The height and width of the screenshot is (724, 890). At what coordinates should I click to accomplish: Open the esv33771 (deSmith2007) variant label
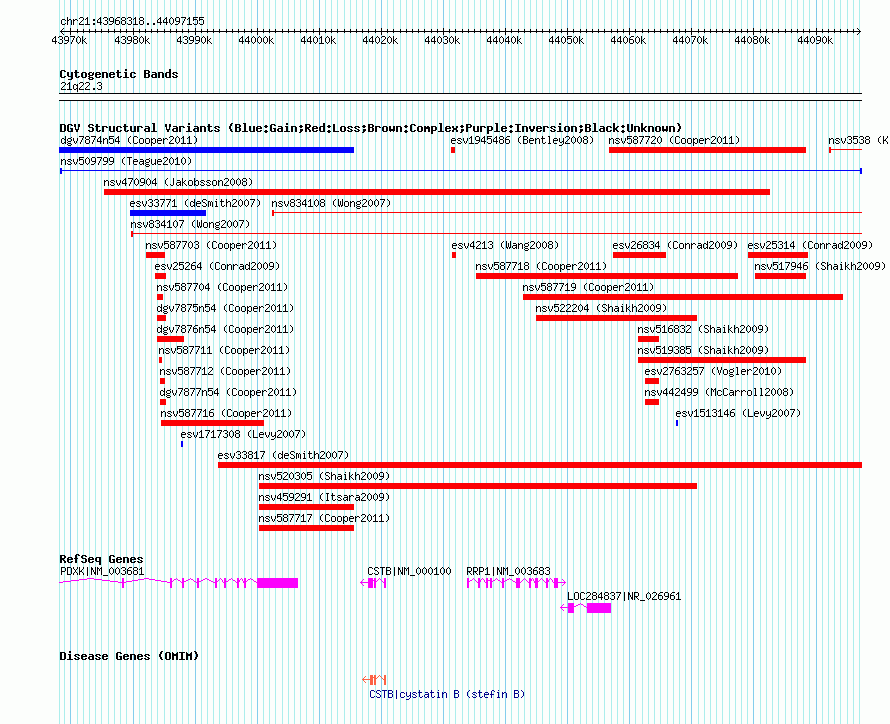(x=195, y=203)
